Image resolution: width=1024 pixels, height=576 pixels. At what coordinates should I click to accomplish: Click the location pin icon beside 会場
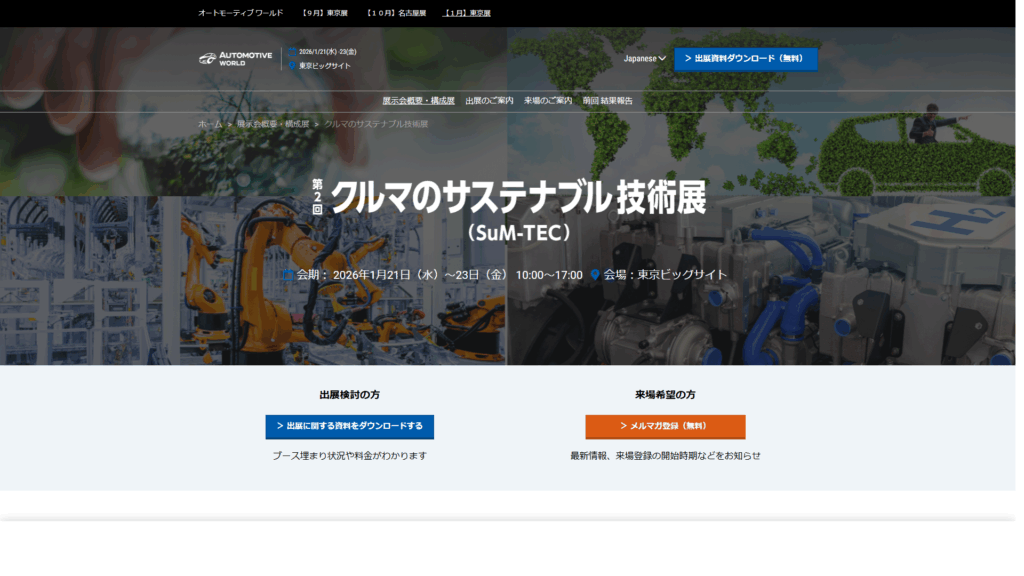pyautogui.click(x=595, y=275)
